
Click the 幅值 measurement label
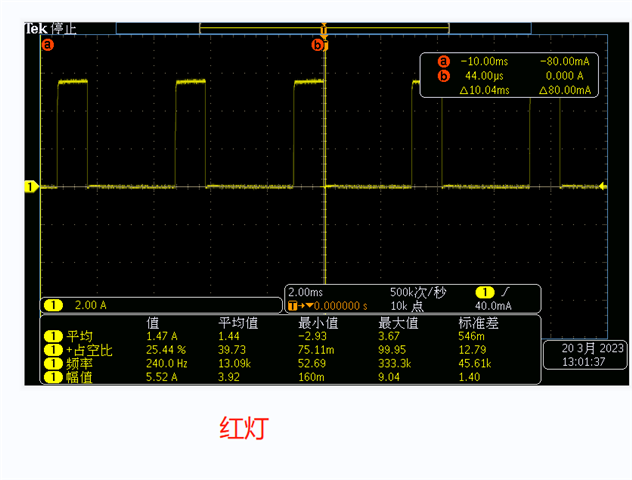80,377
